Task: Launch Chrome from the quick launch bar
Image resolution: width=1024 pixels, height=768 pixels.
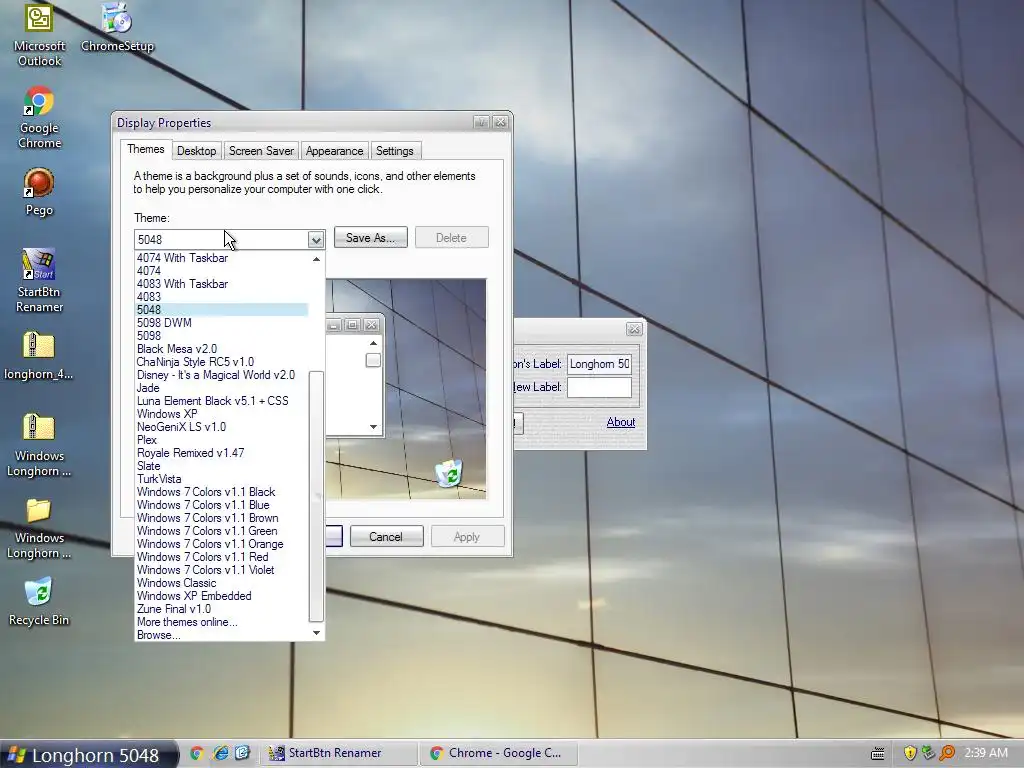Action: [x=197, y=754]
